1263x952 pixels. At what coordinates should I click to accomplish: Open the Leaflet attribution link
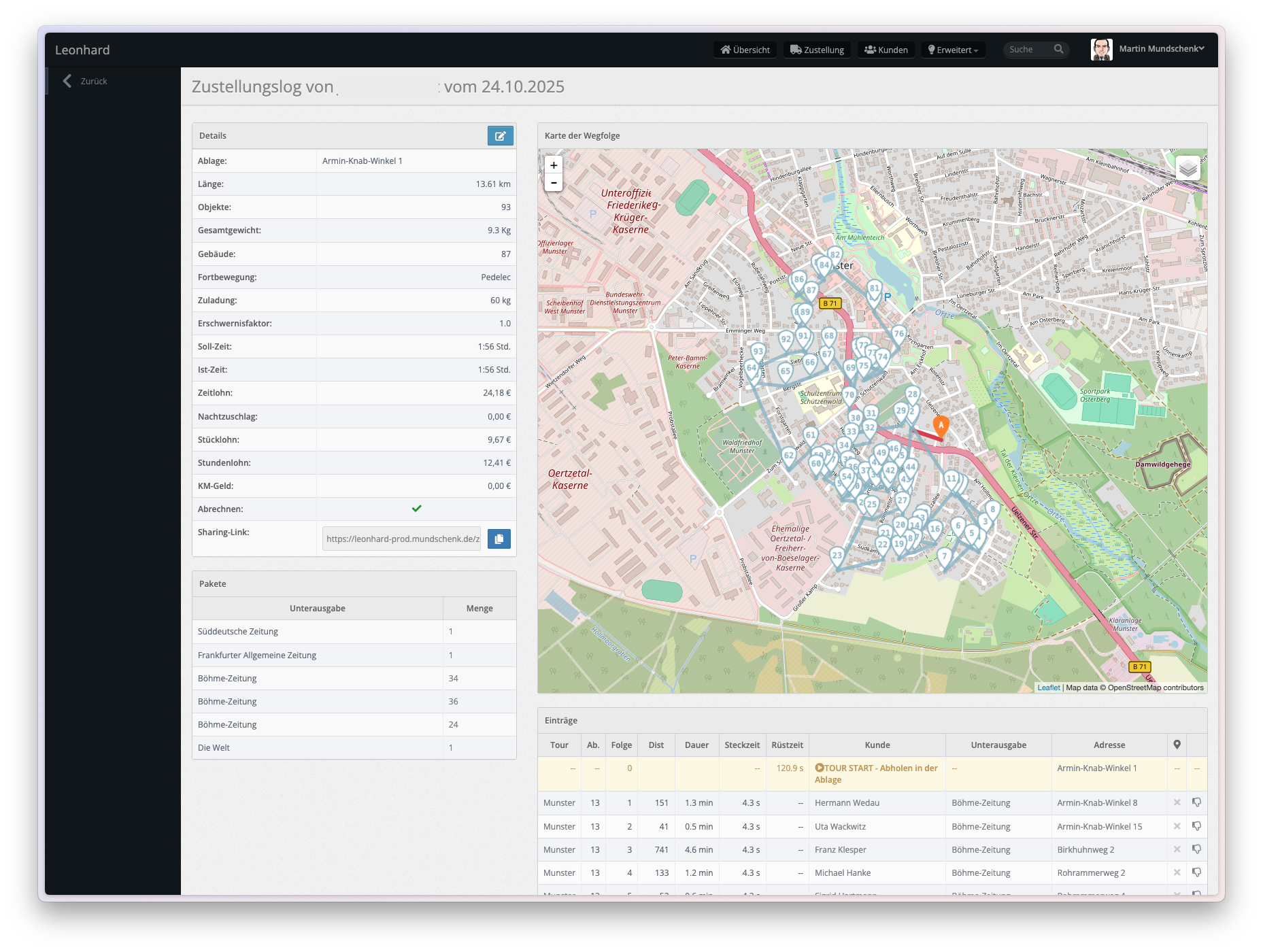(1048, 688)
